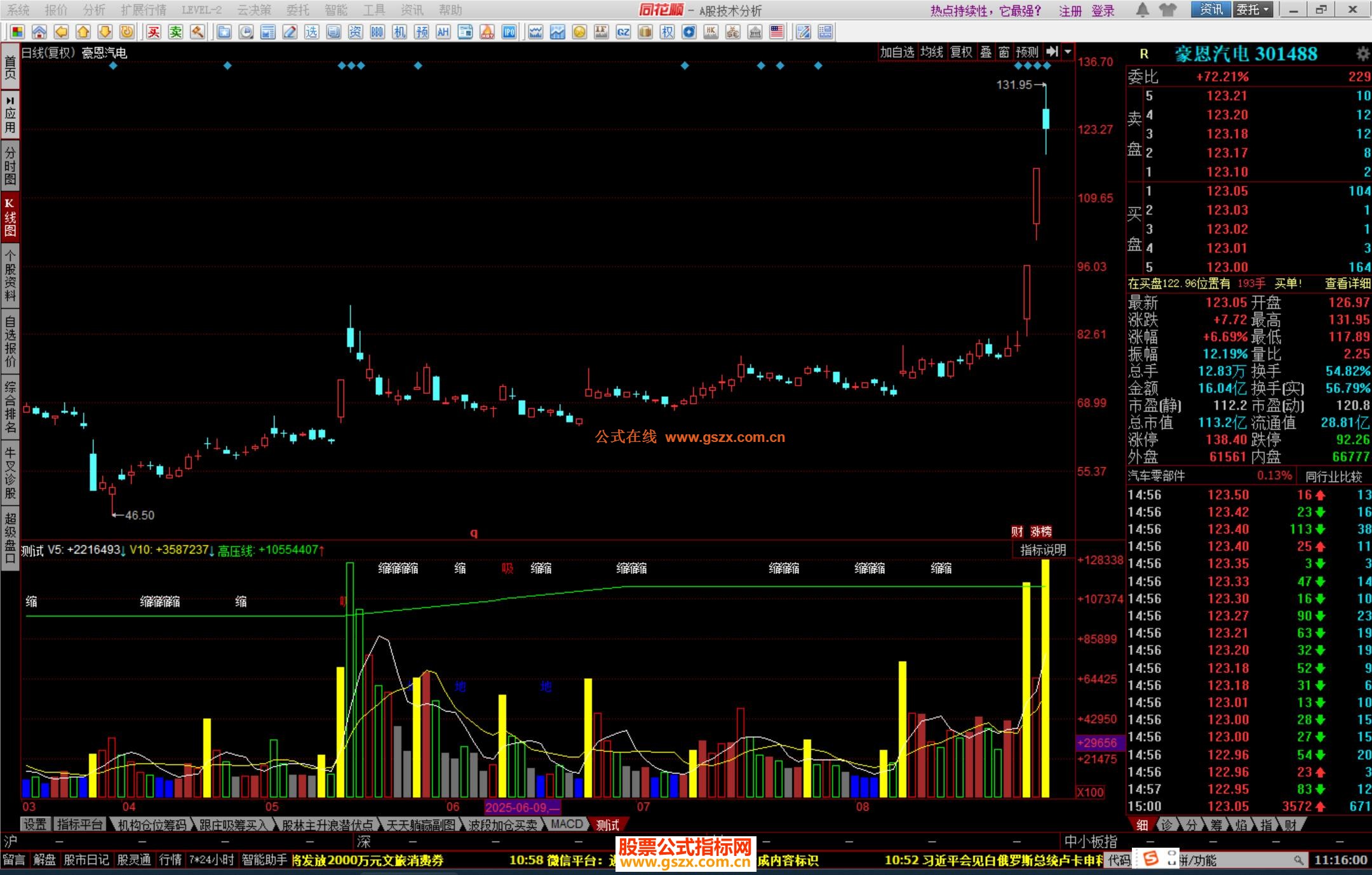
Task: Open the quote panel settings gear
Action: pos(1362,54)
